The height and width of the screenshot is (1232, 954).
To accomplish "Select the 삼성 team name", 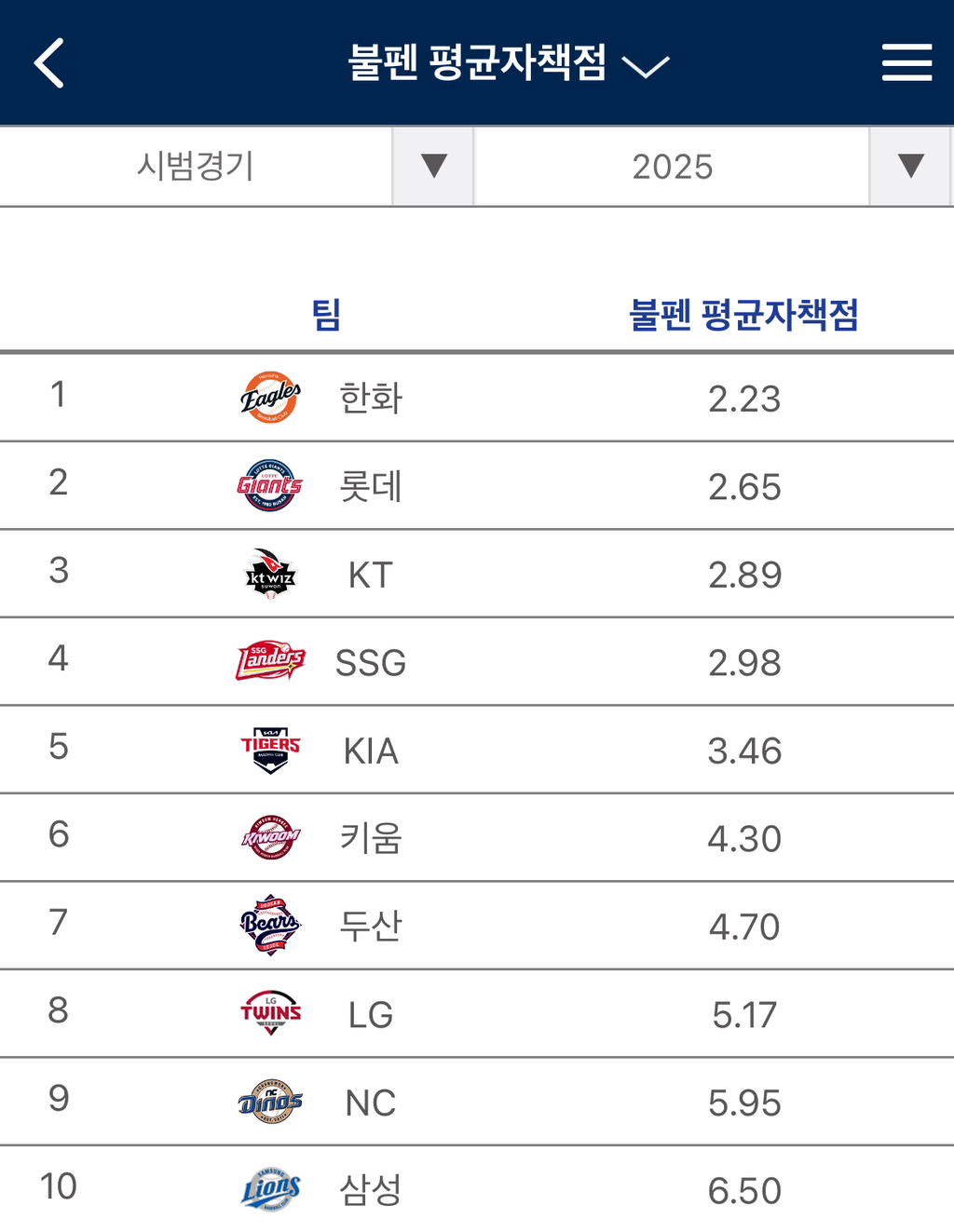I will (x=371, y=1189).
